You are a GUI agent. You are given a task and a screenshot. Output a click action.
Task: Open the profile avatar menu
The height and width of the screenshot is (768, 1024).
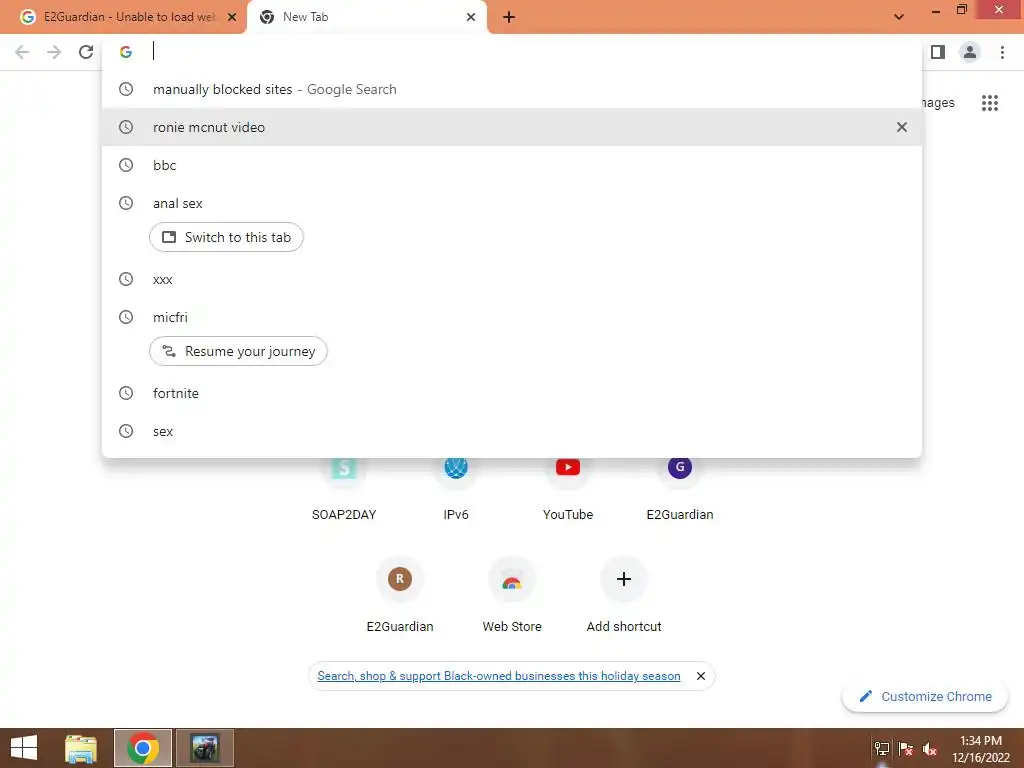coord(970,52)
